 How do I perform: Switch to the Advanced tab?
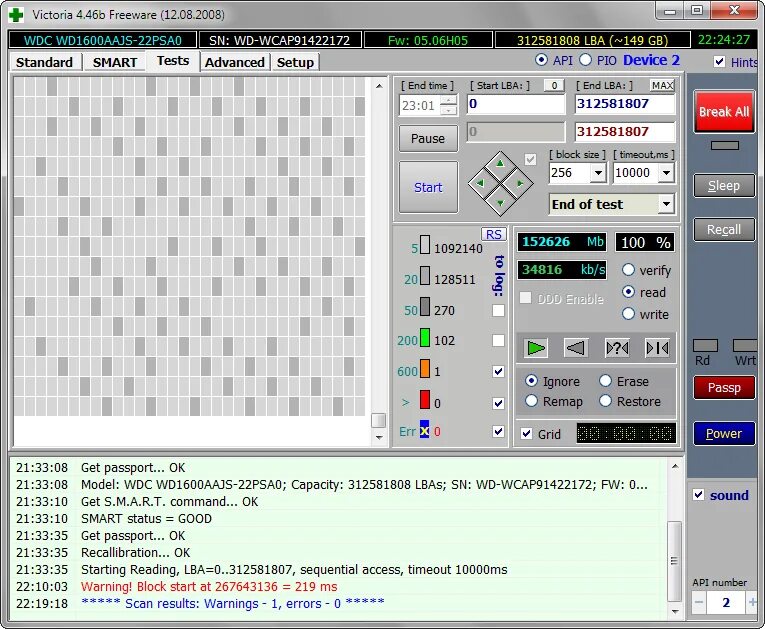235,62
